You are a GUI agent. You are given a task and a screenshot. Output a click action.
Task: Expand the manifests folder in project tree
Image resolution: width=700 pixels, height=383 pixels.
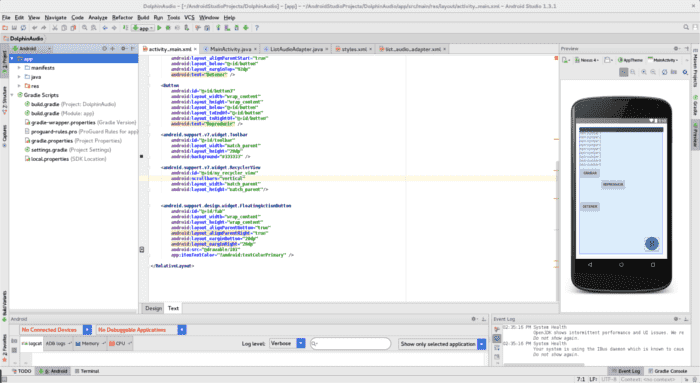(19, 68)
